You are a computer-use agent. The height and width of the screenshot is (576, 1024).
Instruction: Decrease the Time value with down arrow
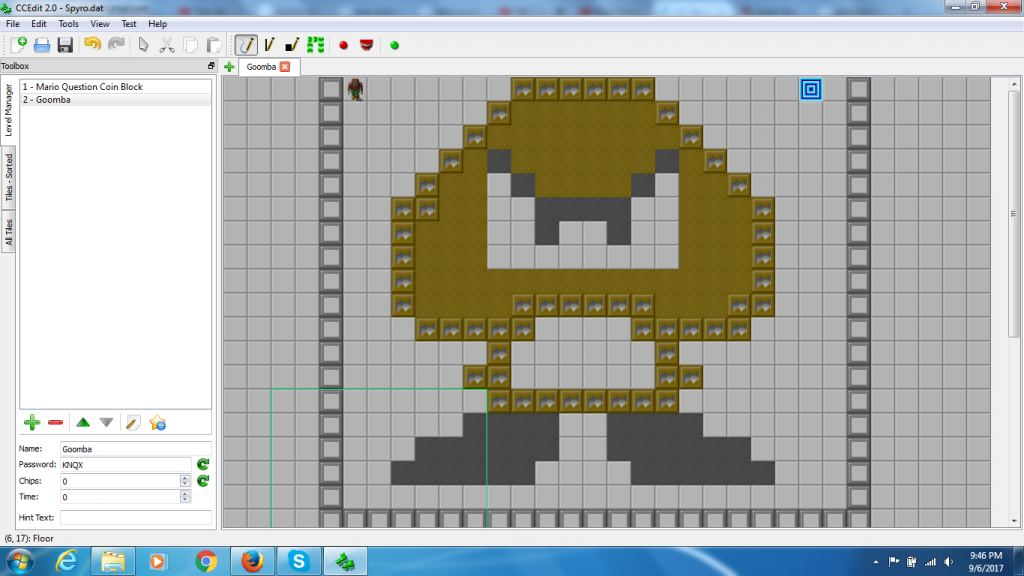185,500
